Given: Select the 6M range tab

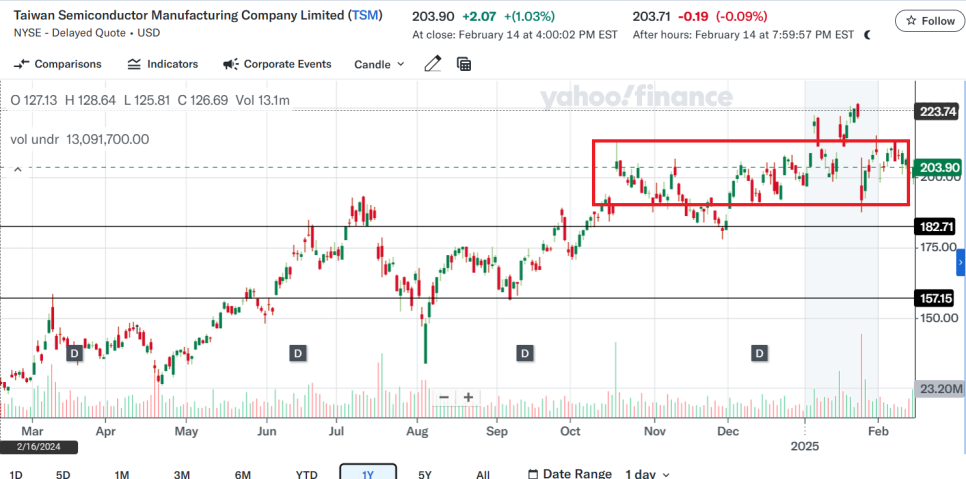Looking at the screenshot, I should click(243, 474).
